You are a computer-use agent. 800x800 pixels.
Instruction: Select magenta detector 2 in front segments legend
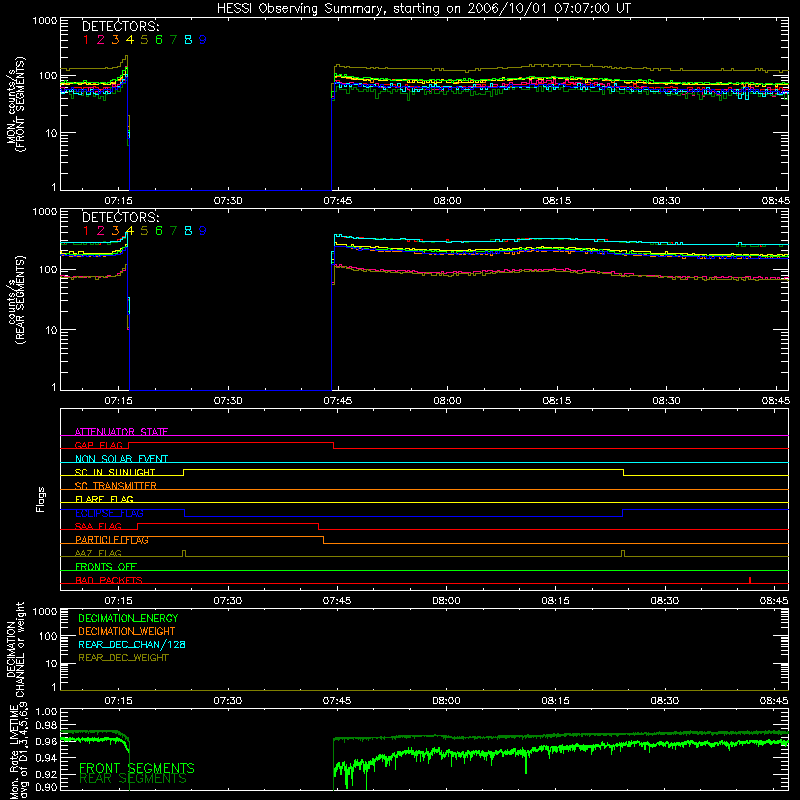tap(101, 40)
